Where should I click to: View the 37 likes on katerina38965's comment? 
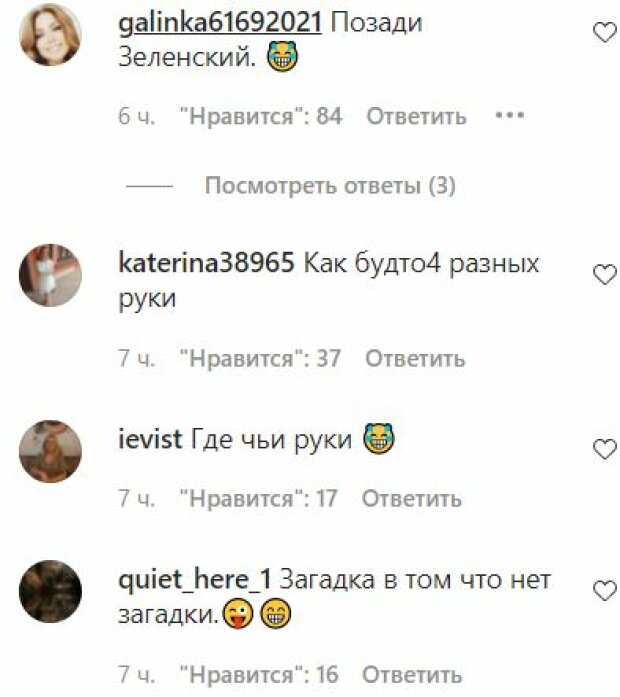(x=260, y=358)
